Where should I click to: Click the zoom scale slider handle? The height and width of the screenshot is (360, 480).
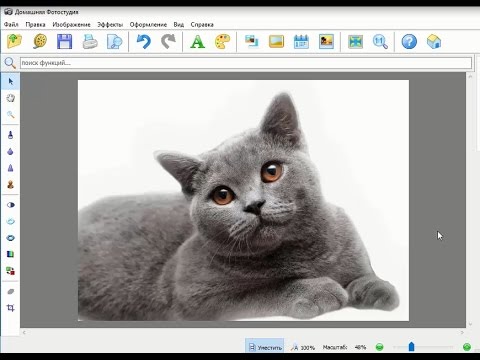click(411, 347)
